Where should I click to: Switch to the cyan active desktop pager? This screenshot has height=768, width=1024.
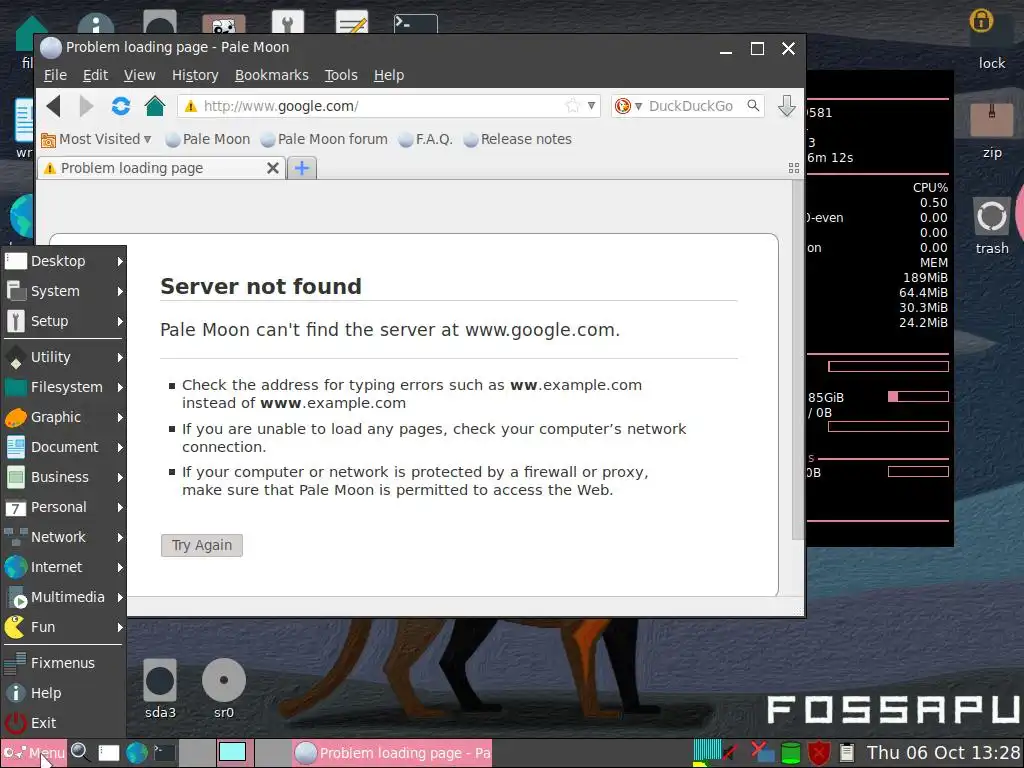click(232, 752)
